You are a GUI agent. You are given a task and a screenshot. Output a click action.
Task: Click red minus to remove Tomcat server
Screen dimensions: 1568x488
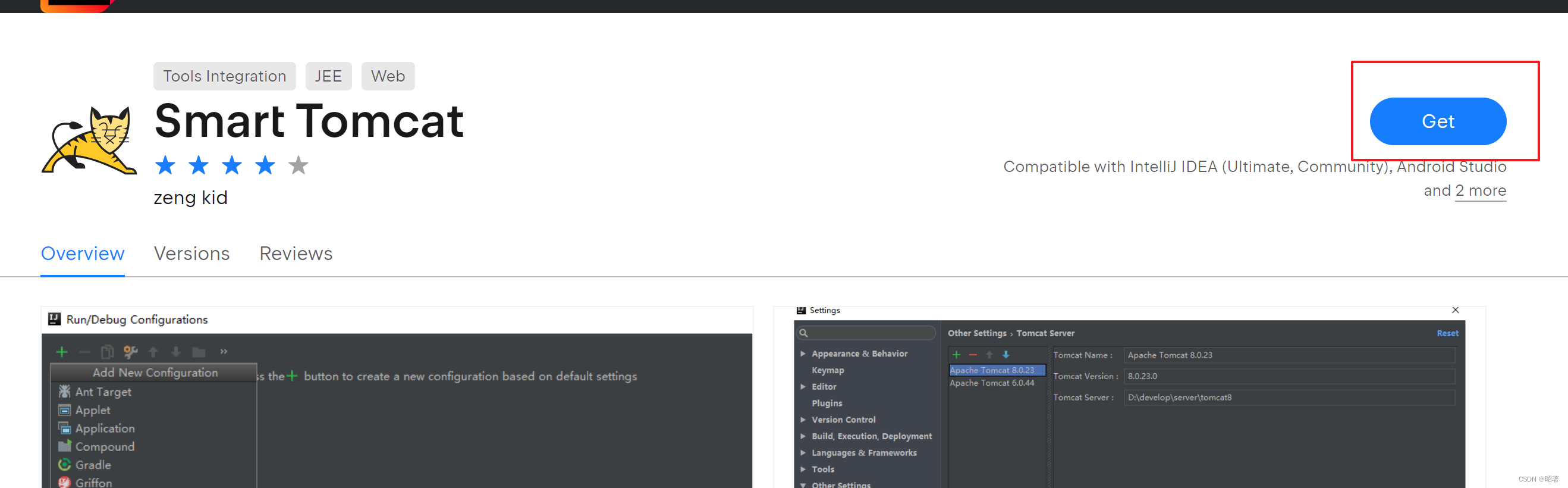(x=973, y=355)
